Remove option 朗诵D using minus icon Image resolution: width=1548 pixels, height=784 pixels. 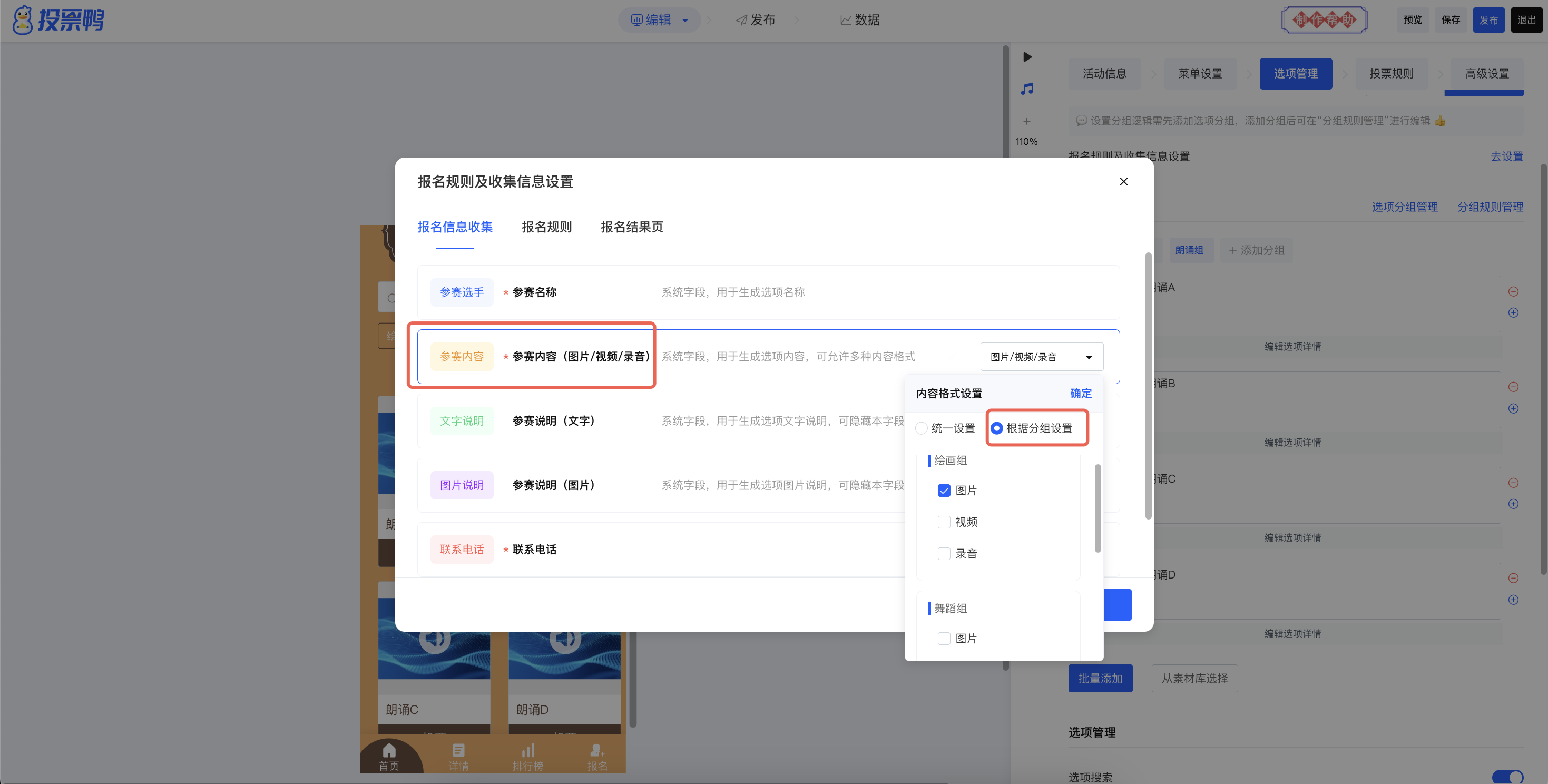(x=1513, y=579)
